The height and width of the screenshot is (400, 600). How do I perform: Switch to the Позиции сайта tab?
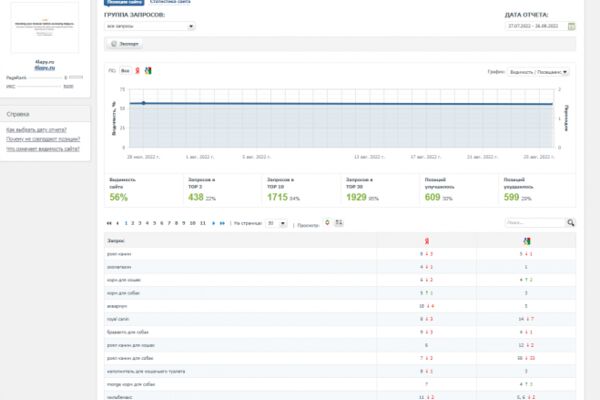click(124, 2)
